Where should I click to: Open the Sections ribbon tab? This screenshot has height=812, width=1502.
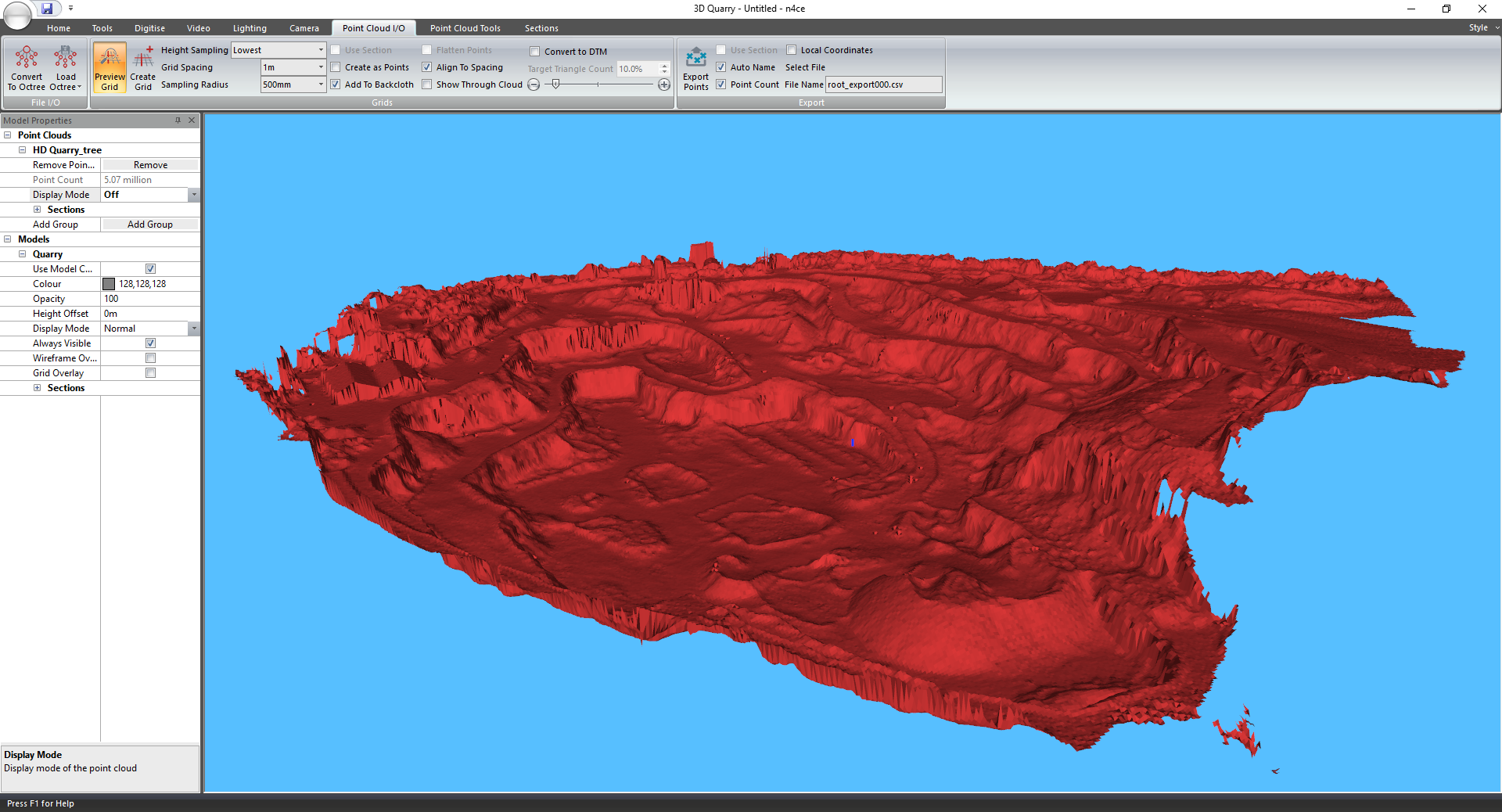(541, 28)
